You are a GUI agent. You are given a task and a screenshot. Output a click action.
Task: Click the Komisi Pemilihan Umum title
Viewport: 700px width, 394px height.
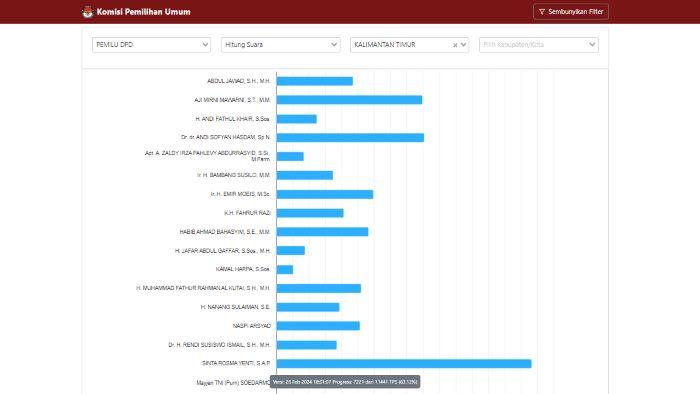coord(143,12)
